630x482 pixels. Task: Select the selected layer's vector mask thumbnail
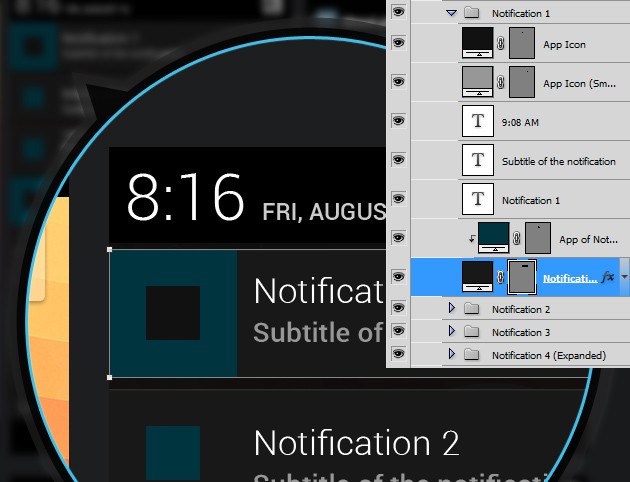pos(522,277)
